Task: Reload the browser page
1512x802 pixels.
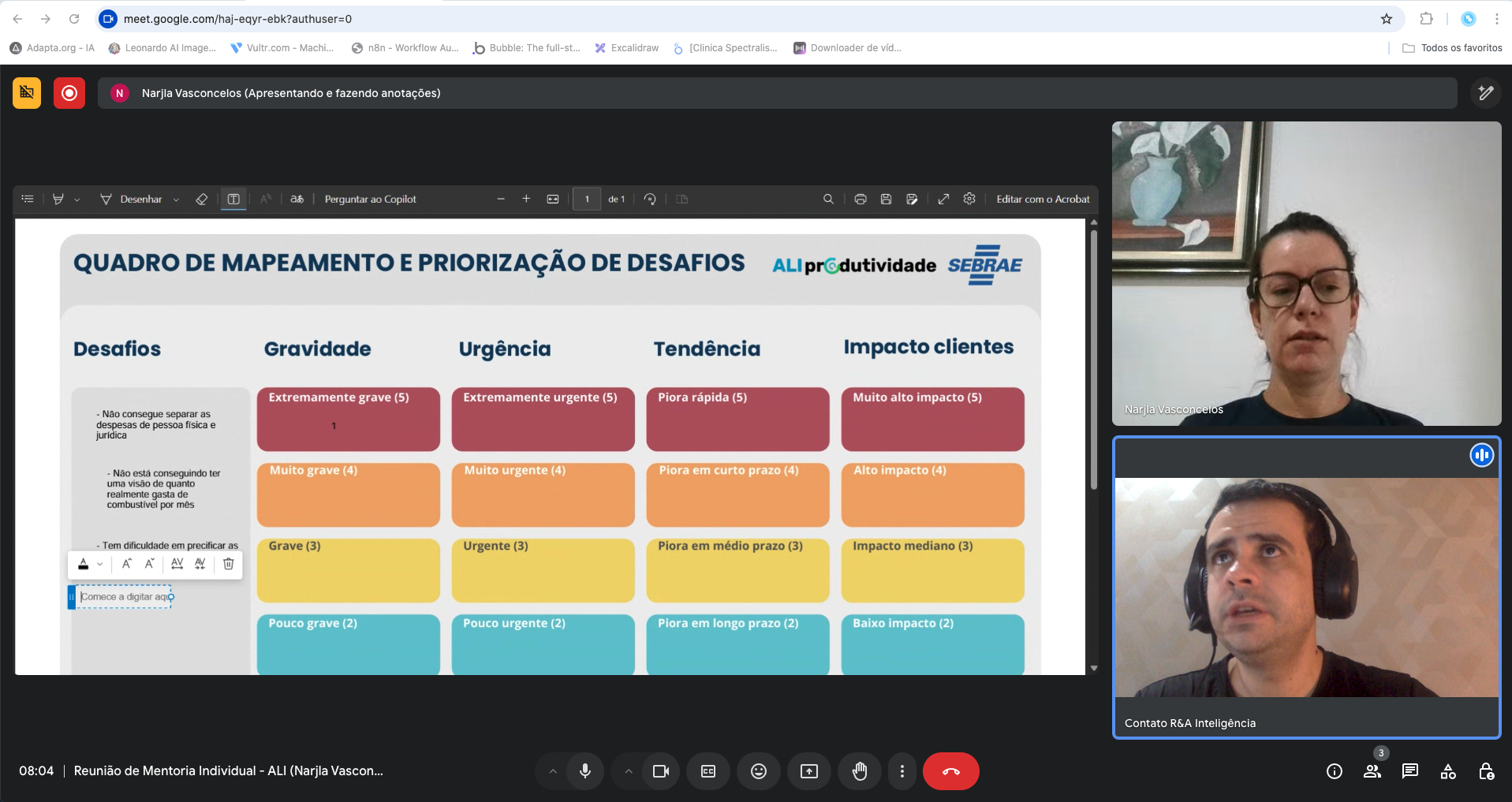Action: (74, 19)
